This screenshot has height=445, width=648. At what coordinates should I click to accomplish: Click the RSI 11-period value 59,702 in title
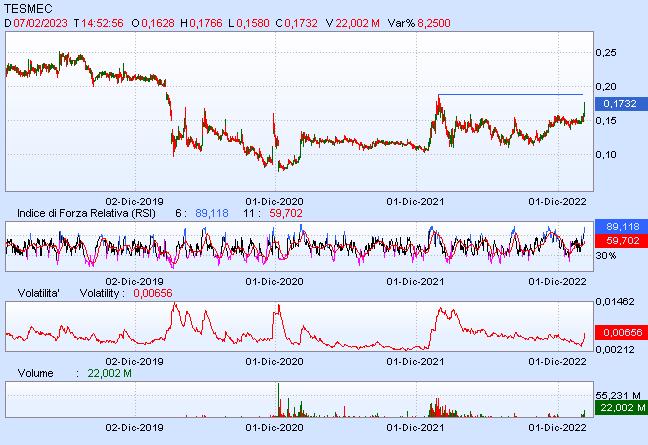coord(286,213)
